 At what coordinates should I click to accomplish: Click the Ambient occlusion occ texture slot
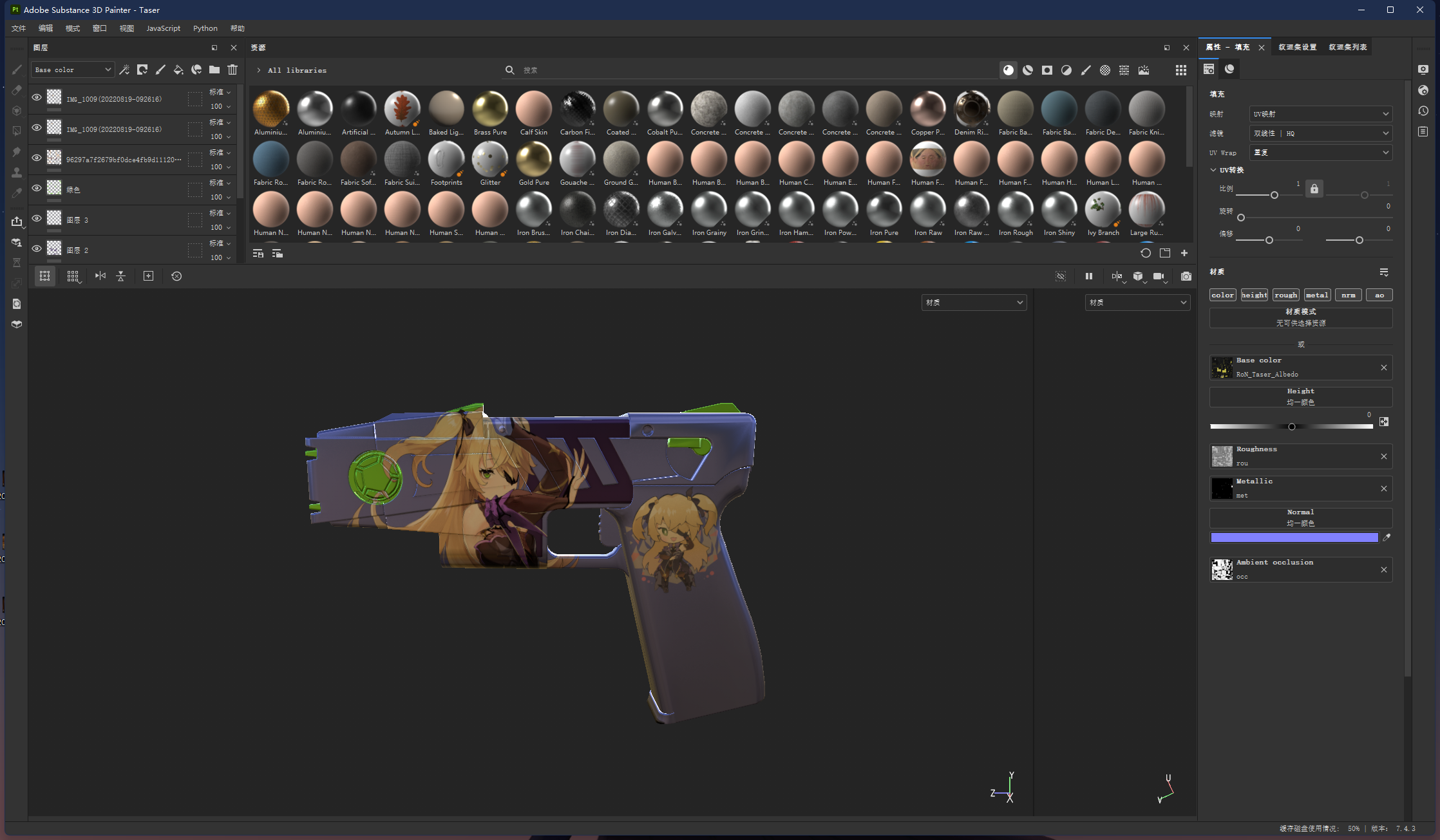(1301, 570)
